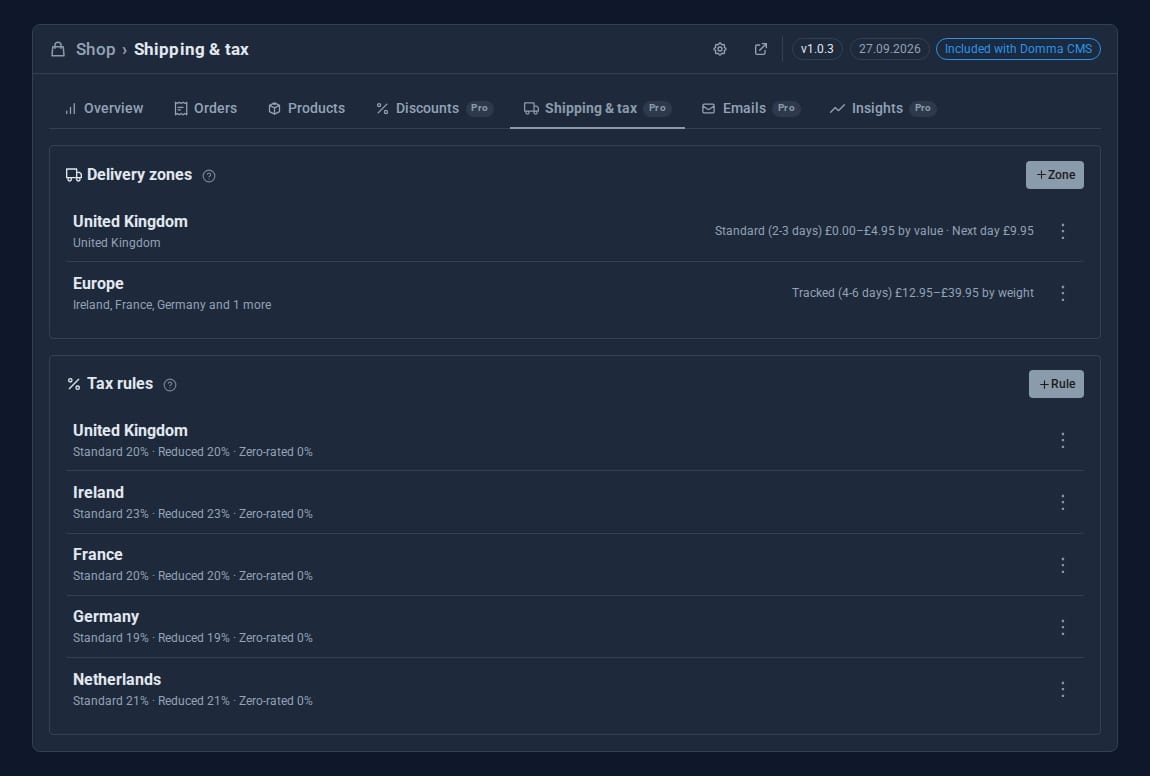This screenshot has height=776, width=1150.
Task: View the Insights tab
Action: click(x=882, y=109)
